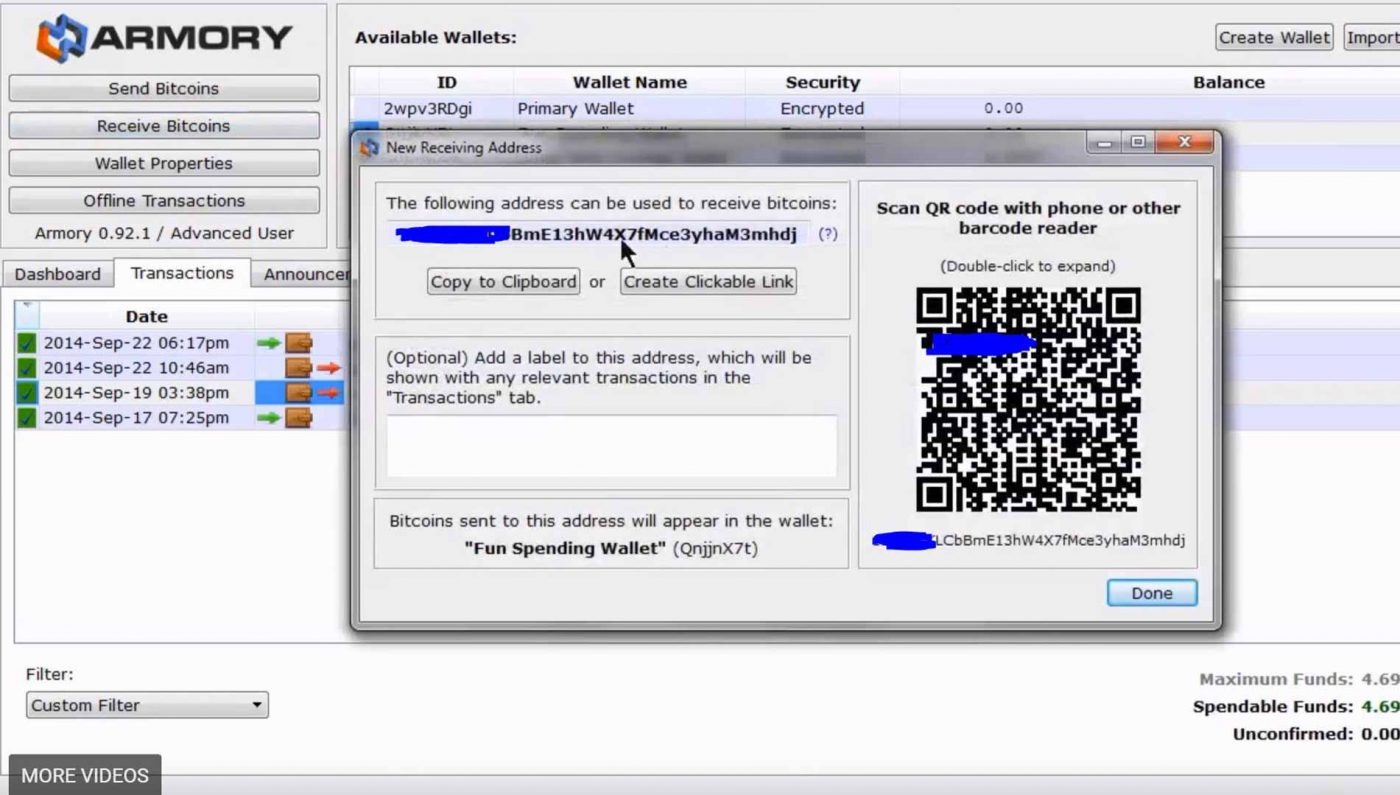Click the 0.00 balance of Primary Wallet

coord(1003,108)
